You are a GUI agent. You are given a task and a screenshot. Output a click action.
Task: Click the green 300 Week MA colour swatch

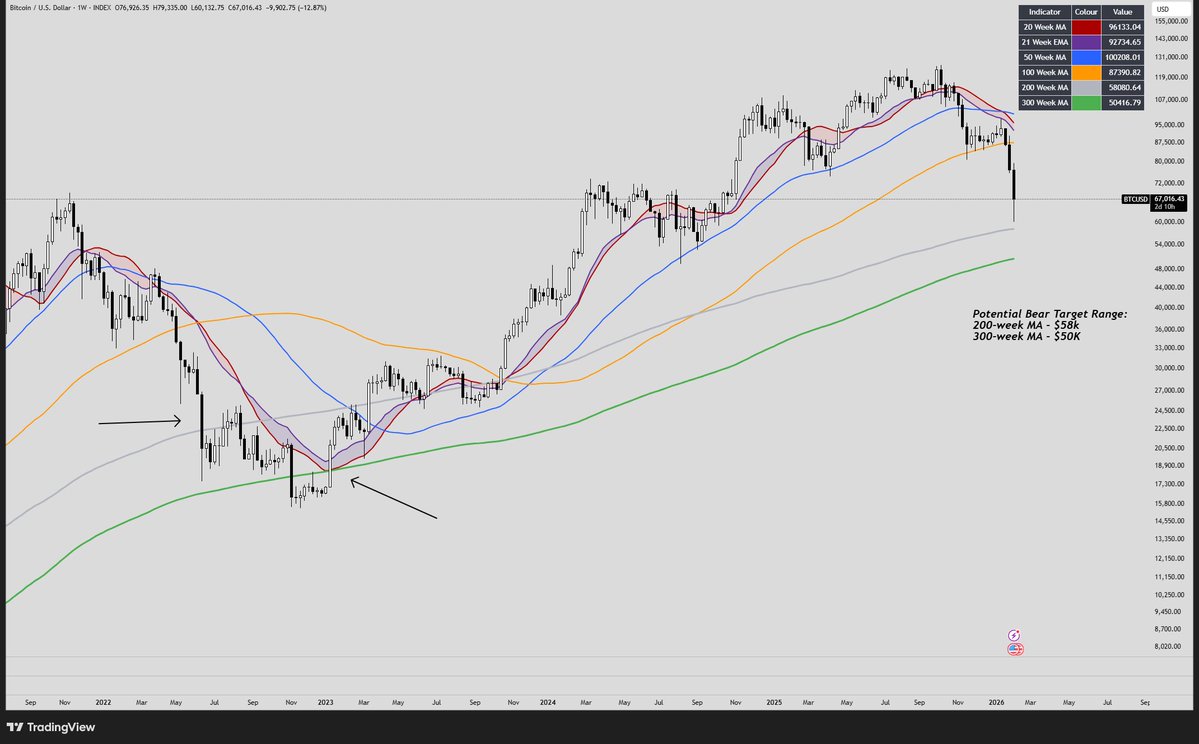click(1086, 102)
